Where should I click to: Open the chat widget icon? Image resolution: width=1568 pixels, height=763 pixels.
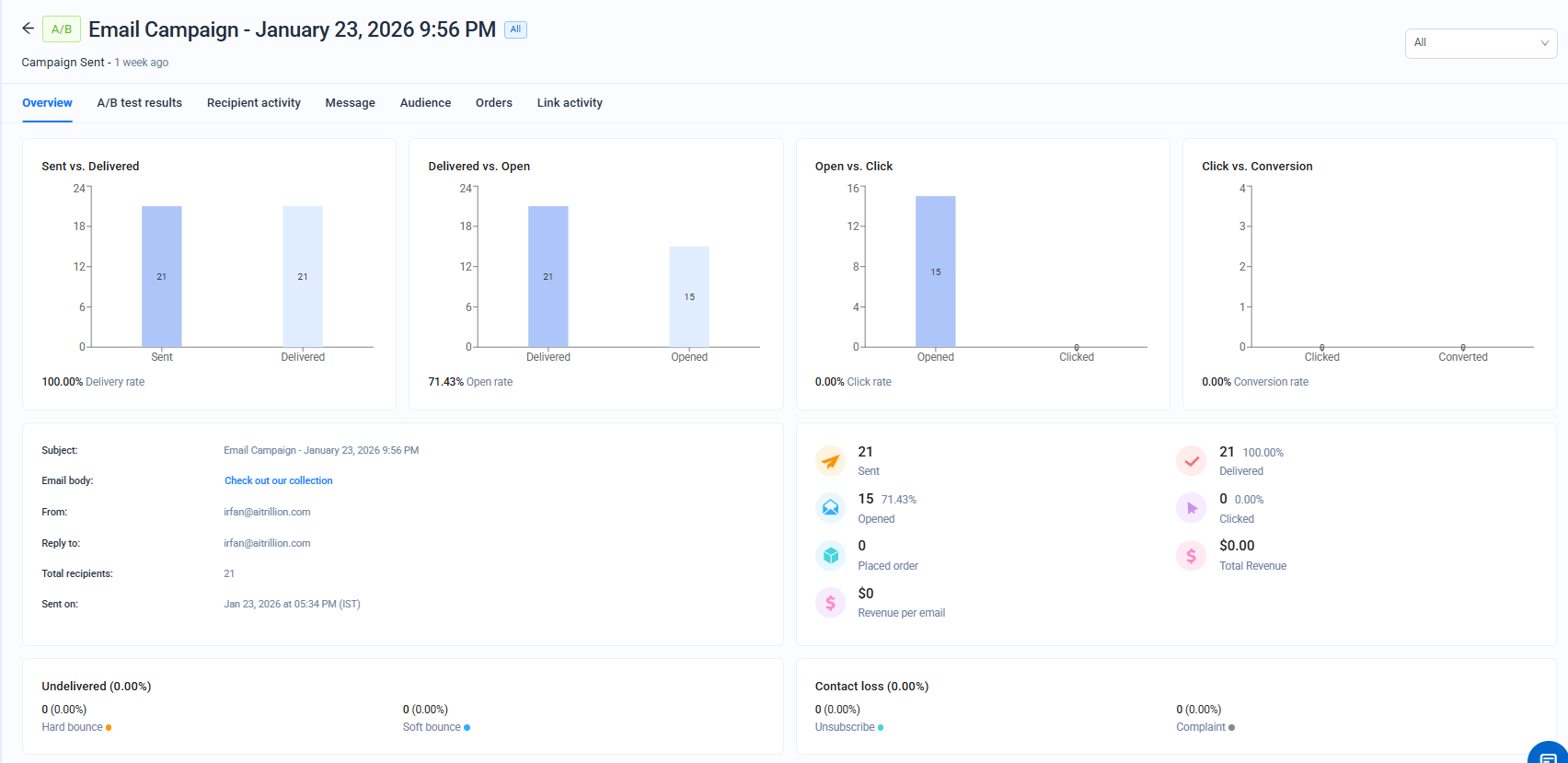tap(1548, 755)
